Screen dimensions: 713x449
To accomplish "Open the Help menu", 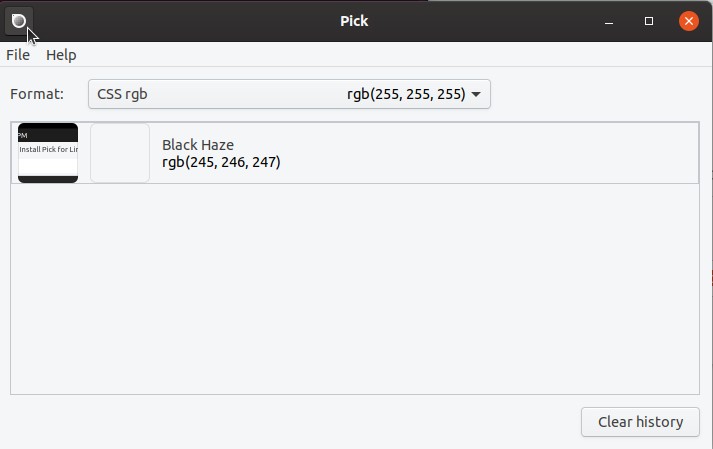I will coord(61,55).
